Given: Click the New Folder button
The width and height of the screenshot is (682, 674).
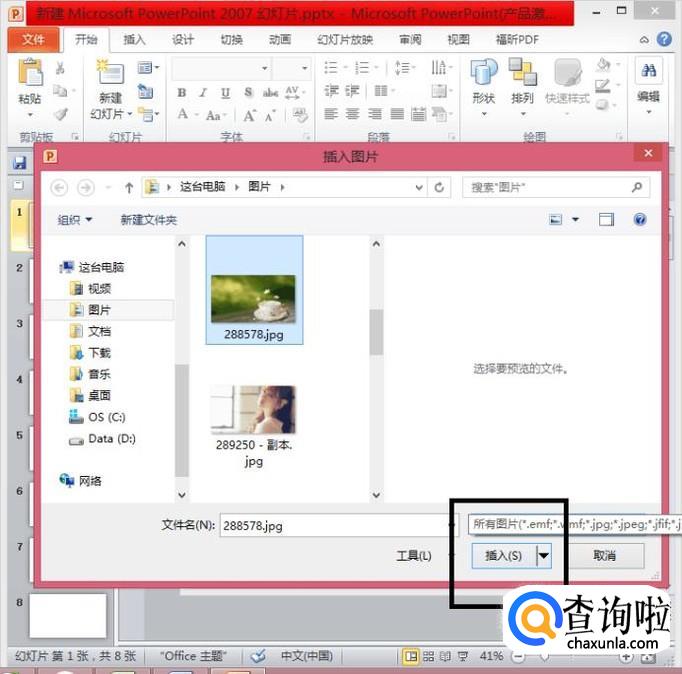Looking at the screenshot, I should coord(148,220).
